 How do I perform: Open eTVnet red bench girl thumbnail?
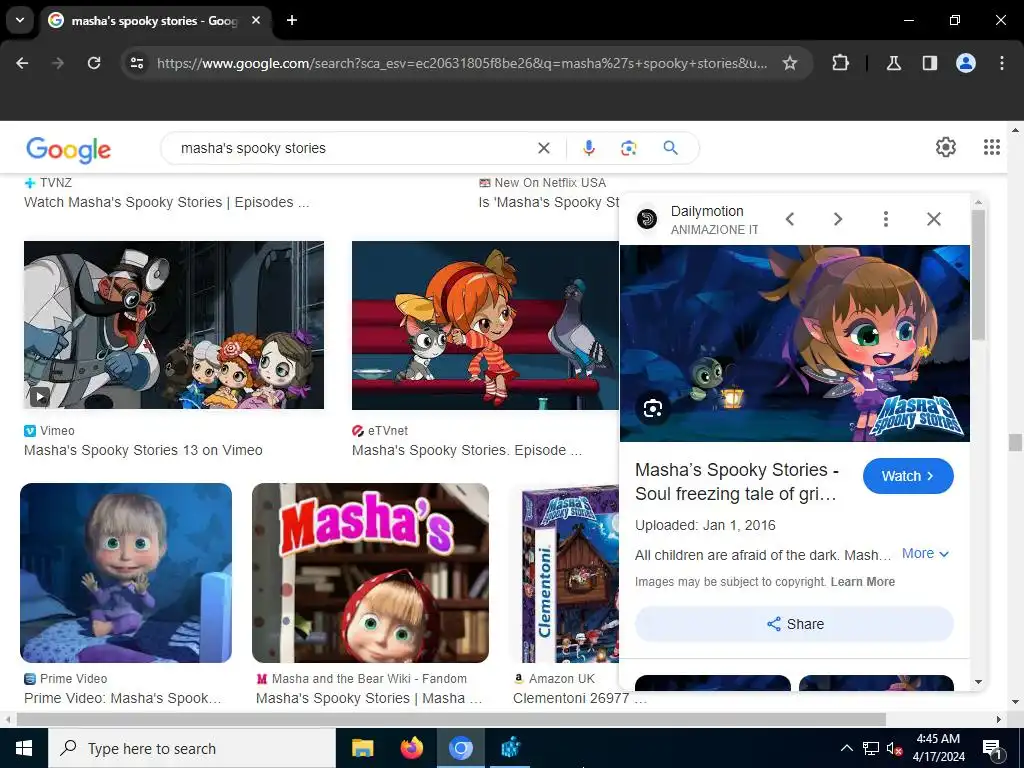(485, 325)
